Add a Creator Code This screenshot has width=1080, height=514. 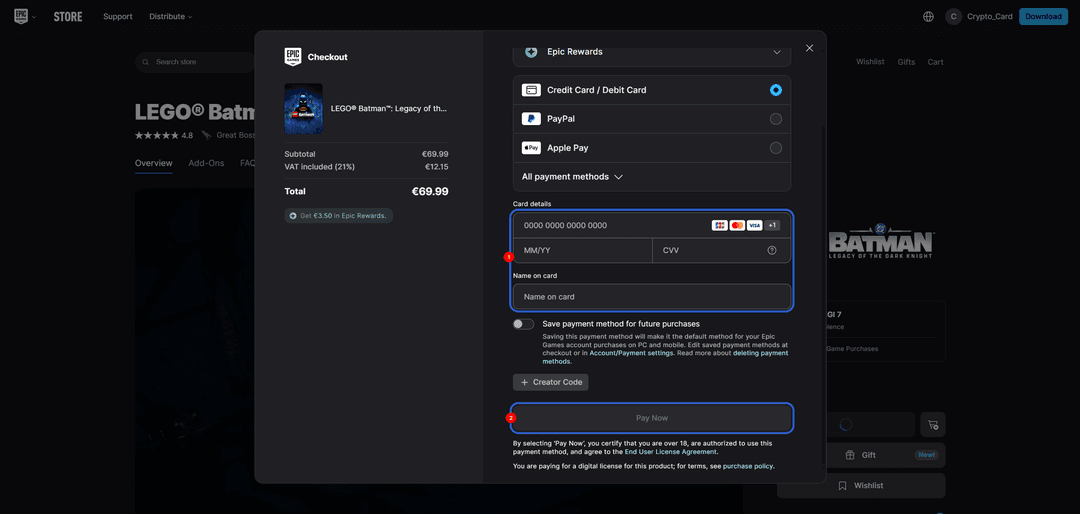551,382
